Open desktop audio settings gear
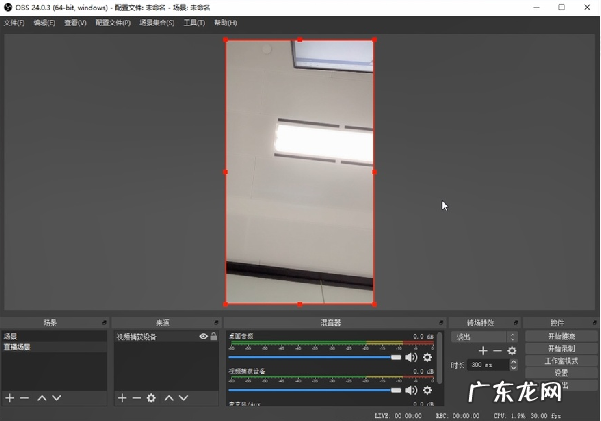 (x=427, y=357)
